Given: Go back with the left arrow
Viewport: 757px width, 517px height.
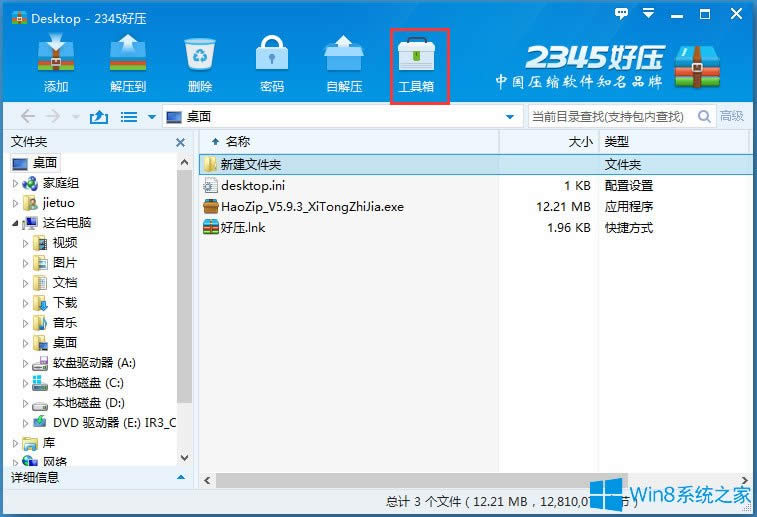Looking at the screenshot, I should click(28, 116).
